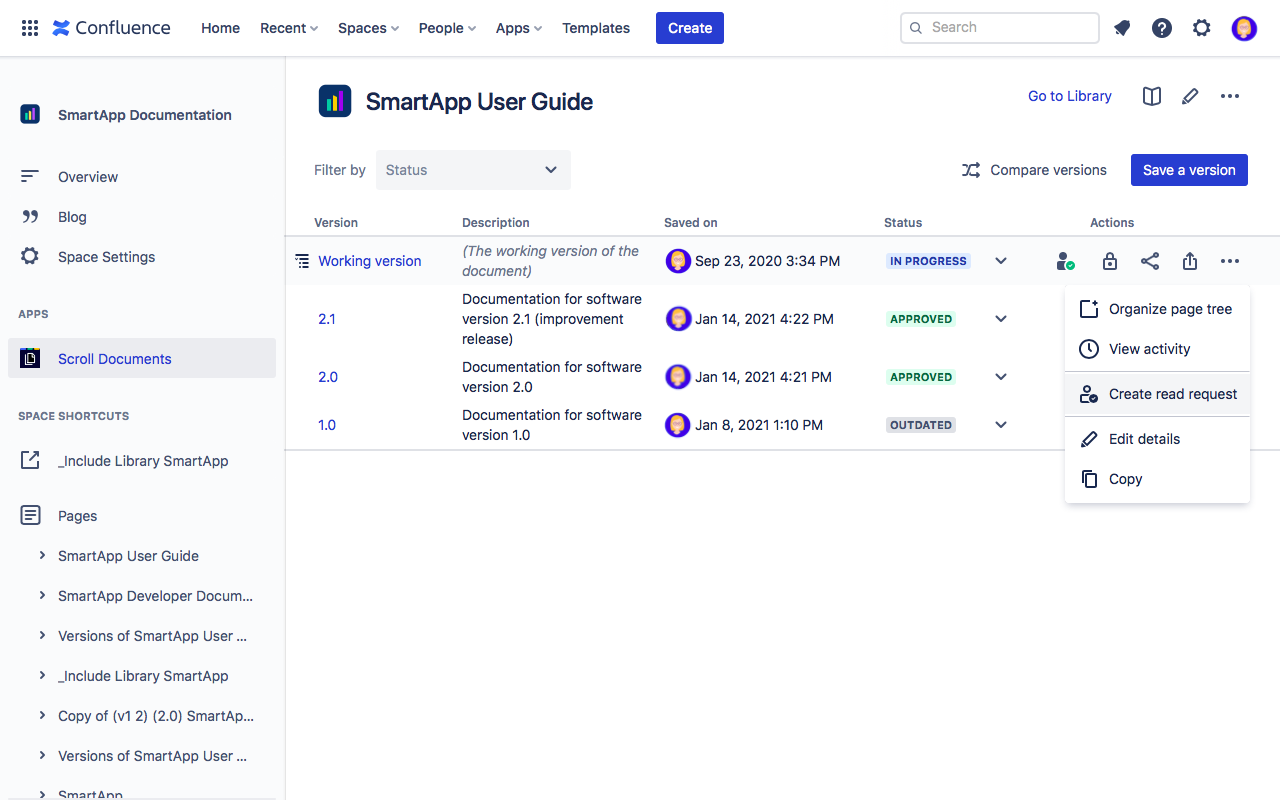The height and width of the screenshot is (800, 1280).
Task: Click Templates in the top navigation
Action: tap(595, 28)
